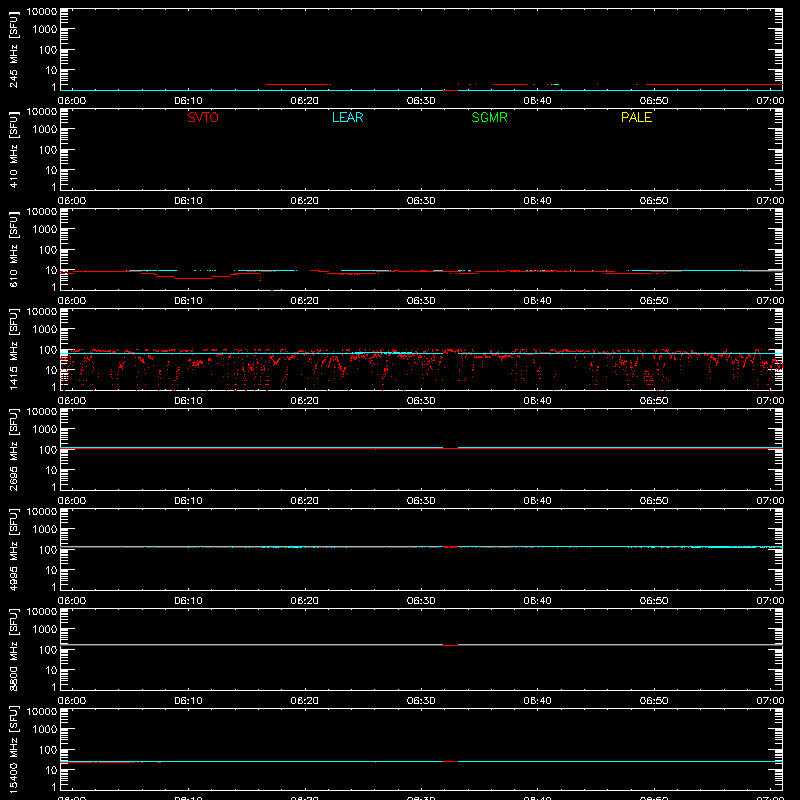Click the 10000 tick label on 245 MHz panel
This screenshot has height=800, width=800.
coord(42,12)
